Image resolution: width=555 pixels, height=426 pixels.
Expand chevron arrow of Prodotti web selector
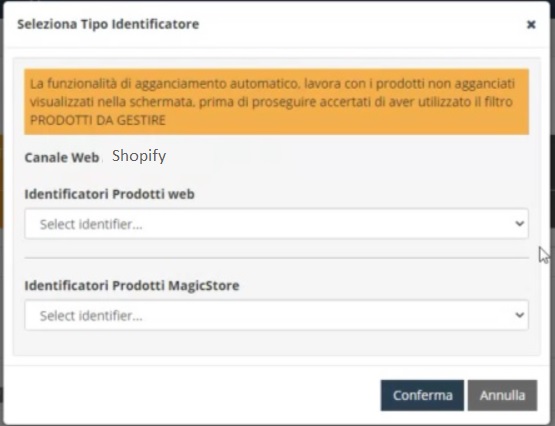pos(519,224)
